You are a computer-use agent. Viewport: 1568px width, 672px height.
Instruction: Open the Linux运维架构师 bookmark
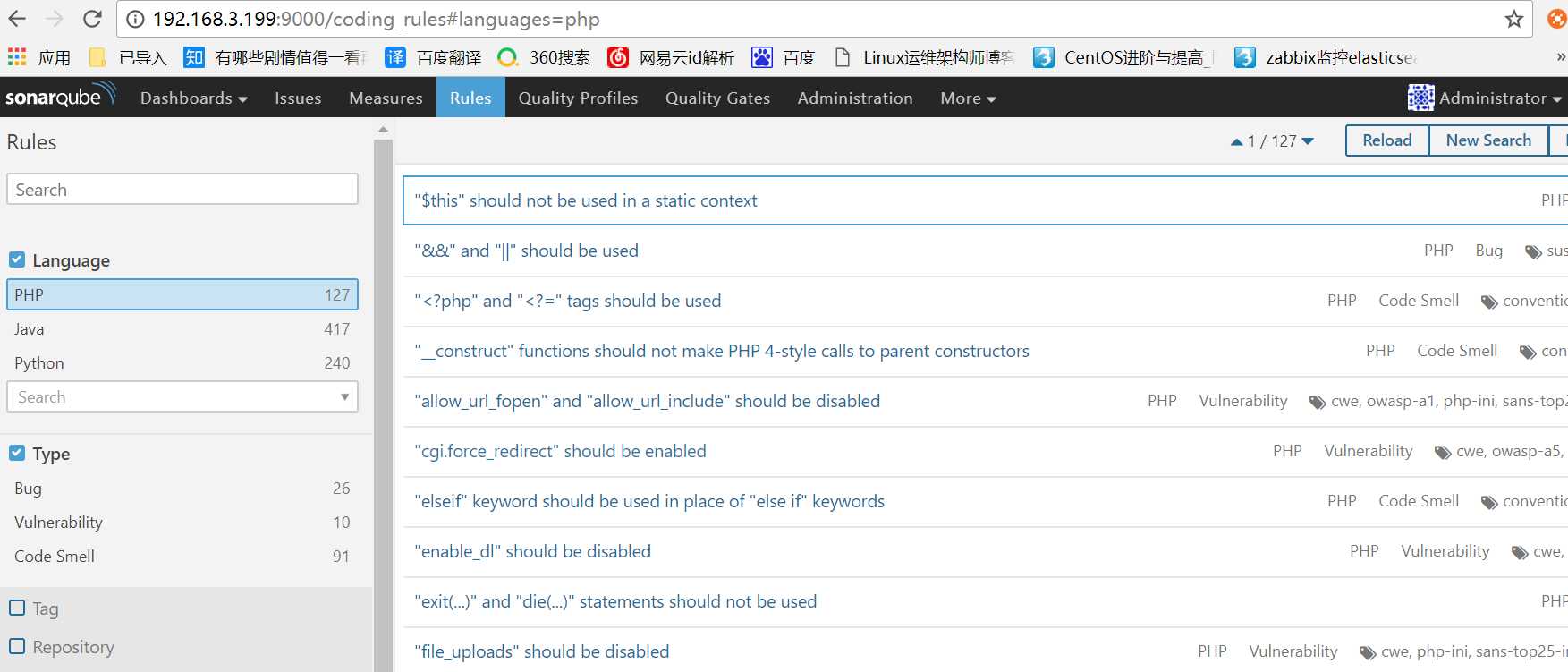(924, 57)
